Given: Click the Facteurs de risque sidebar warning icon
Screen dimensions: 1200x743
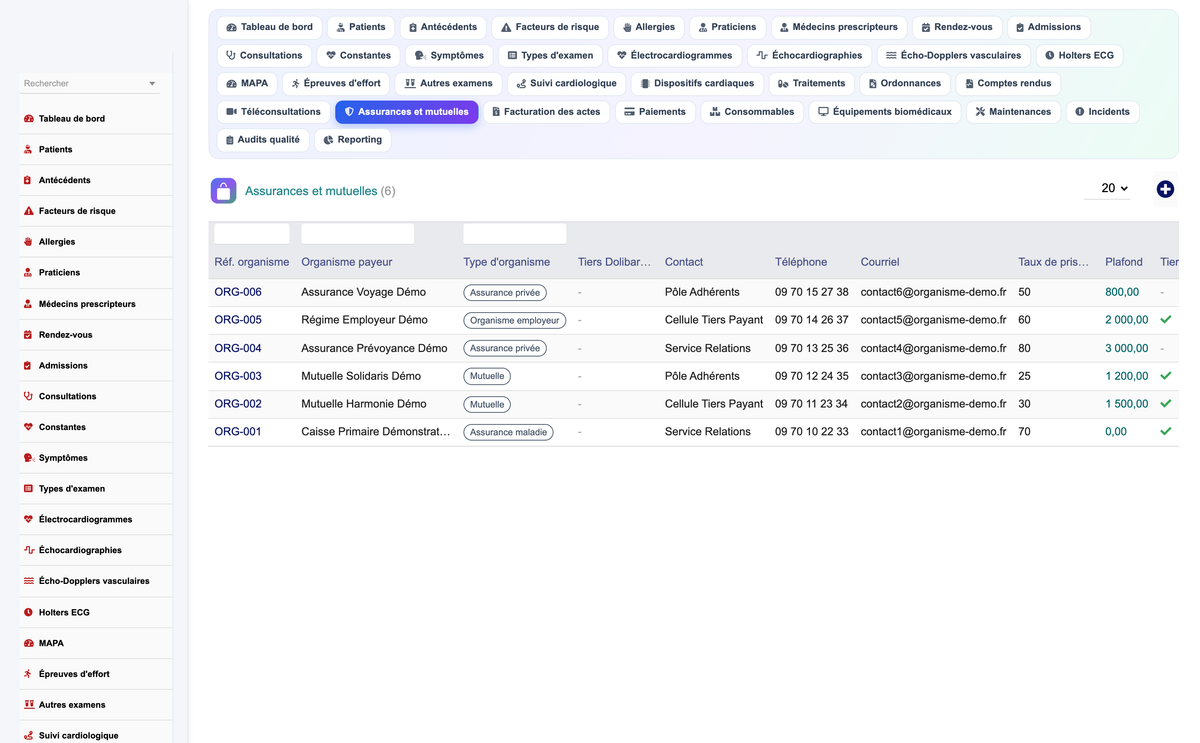Looking at the screenshot, I should 28,211.
